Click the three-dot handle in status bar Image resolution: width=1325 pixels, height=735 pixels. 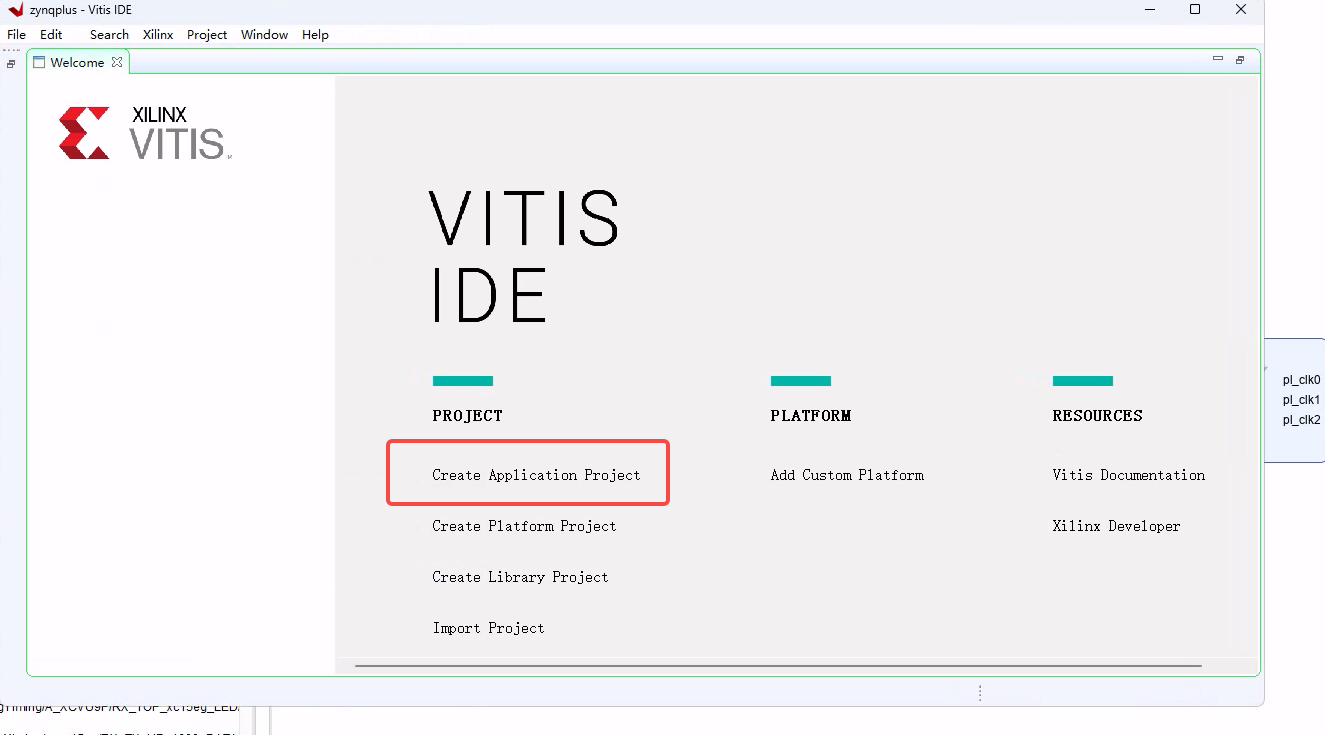[x=980, y=693]
